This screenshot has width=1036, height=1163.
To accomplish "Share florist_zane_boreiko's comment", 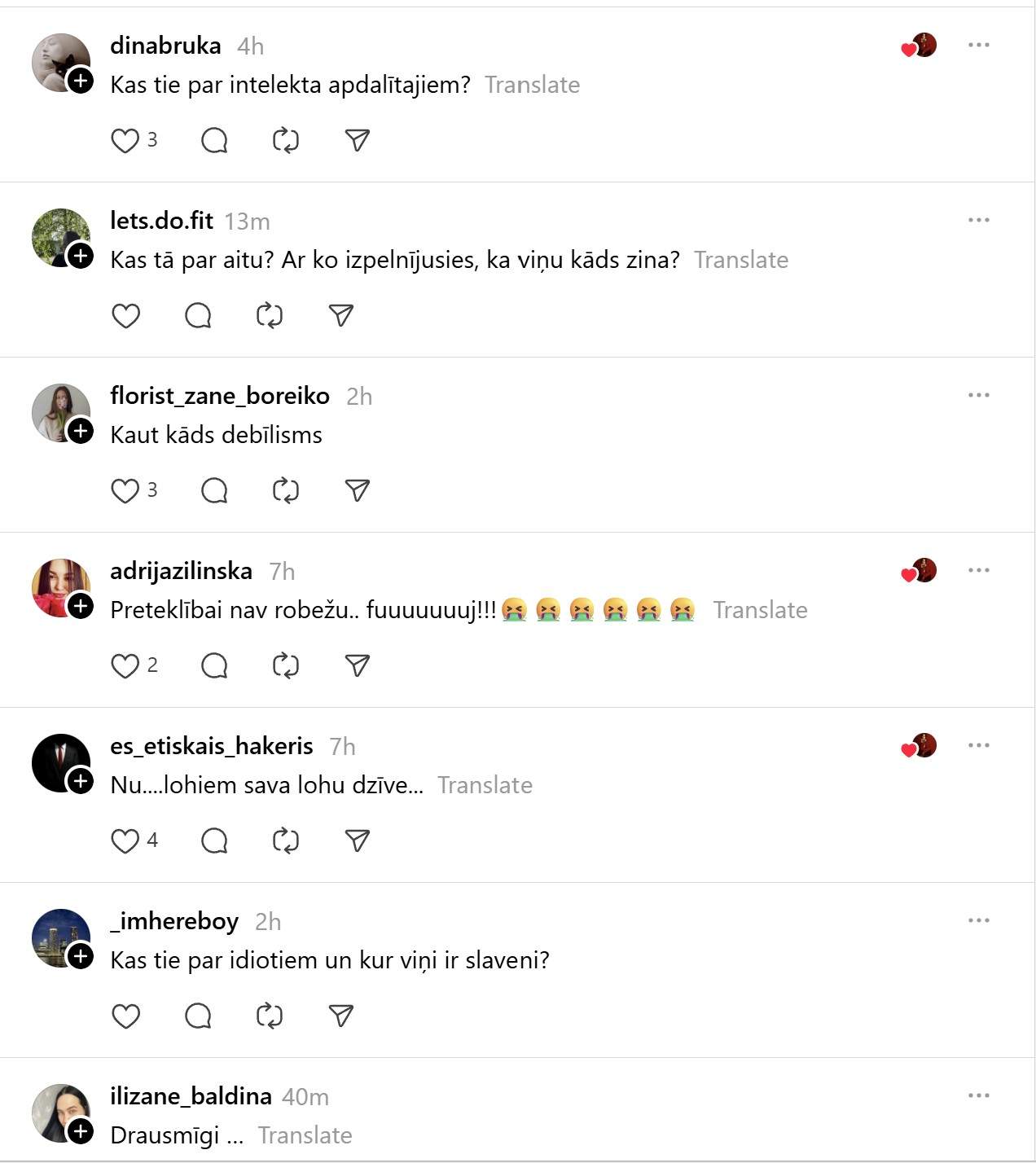I will [x=357, y=491].
